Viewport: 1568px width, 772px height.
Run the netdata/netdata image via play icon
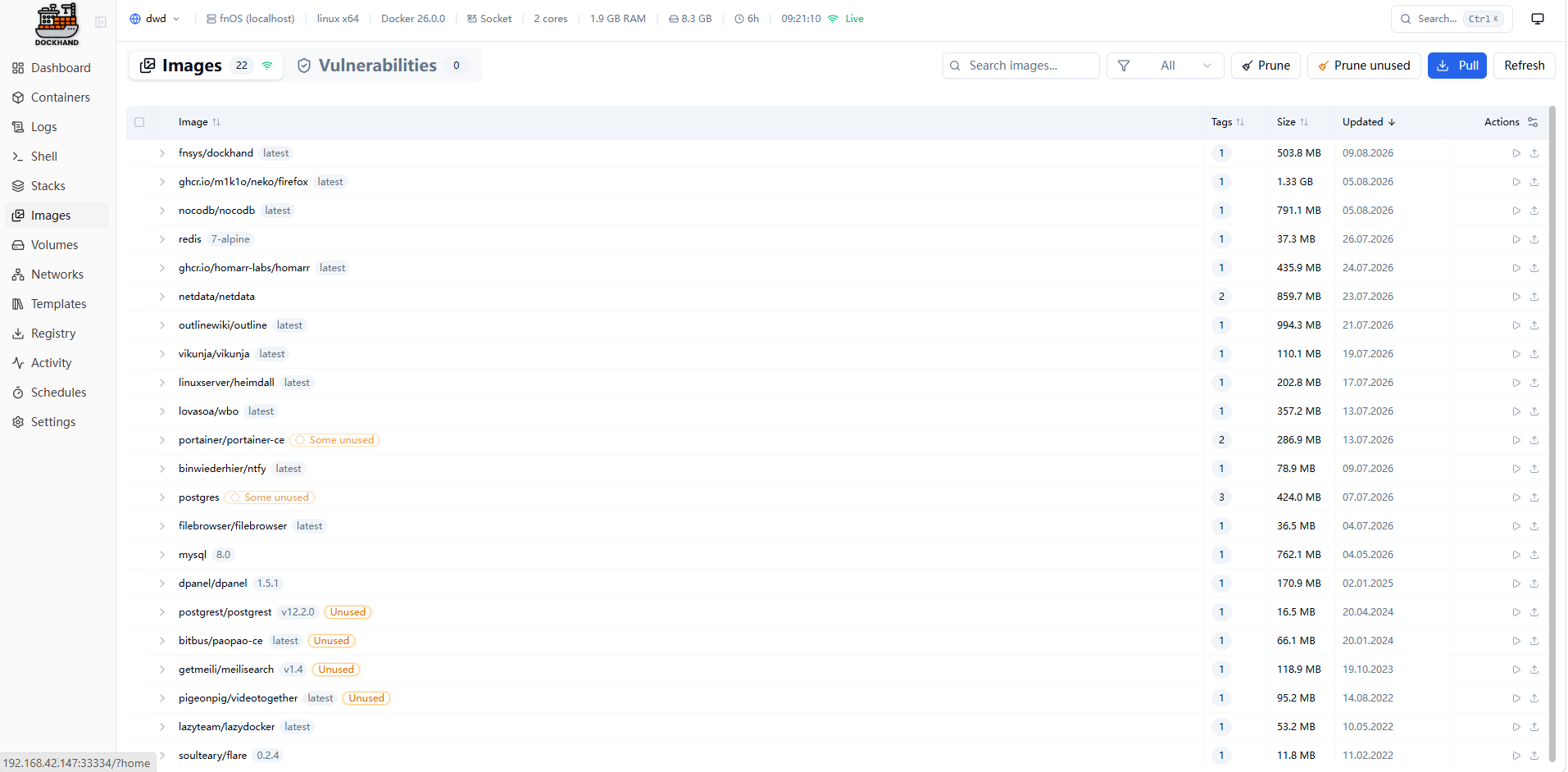click(1516, 297)
